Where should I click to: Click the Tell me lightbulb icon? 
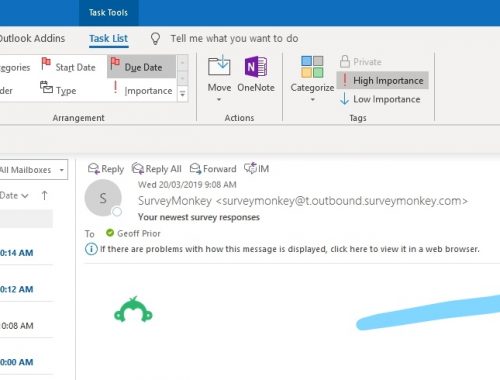point(155,39)
